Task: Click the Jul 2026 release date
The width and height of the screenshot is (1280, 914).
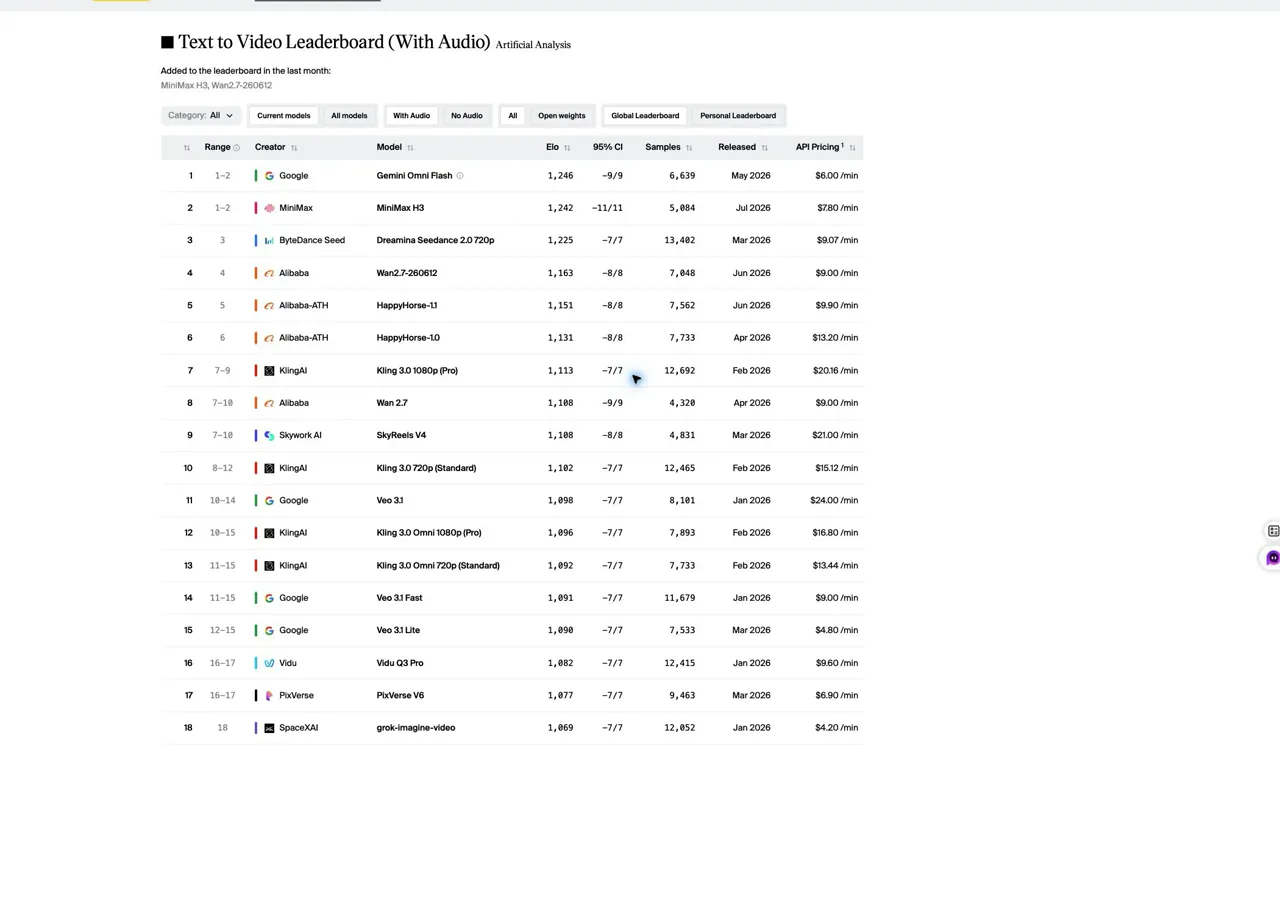Action: tap(752, 208)
